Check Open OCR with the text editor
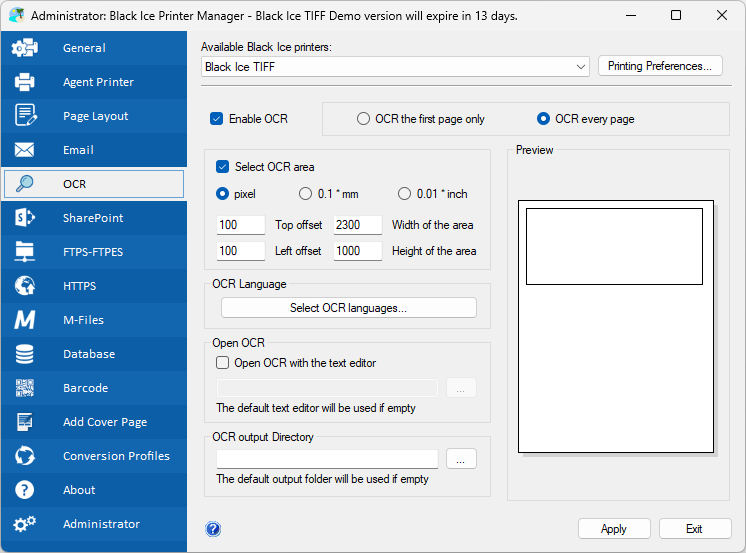The height and width of the screenshot is (553, 746). (x=223, y=363)
